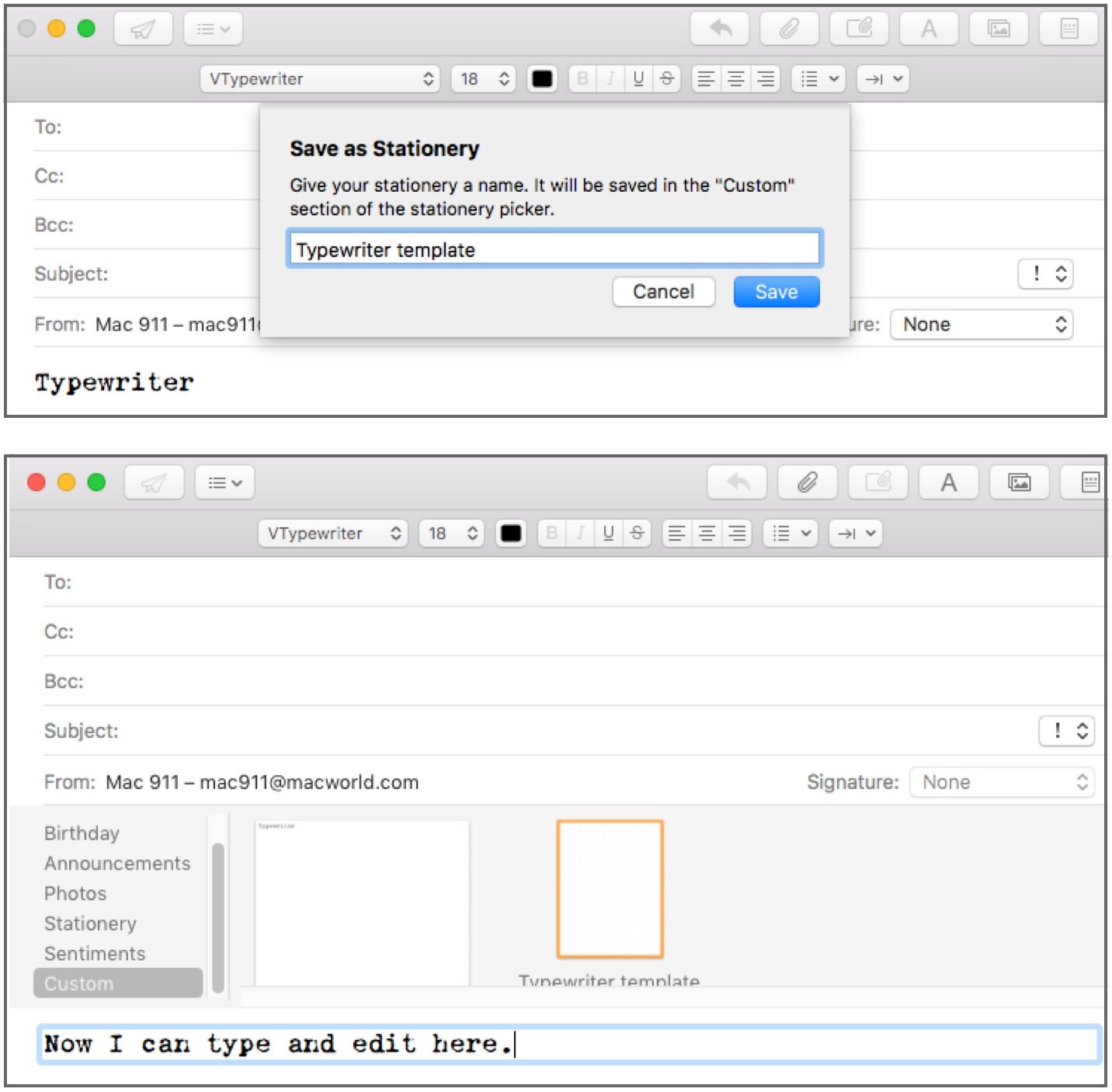Open header fields list menu in bottom window
The height and width of the screenshot is (1092, 1112).
(x=224, y=483)
